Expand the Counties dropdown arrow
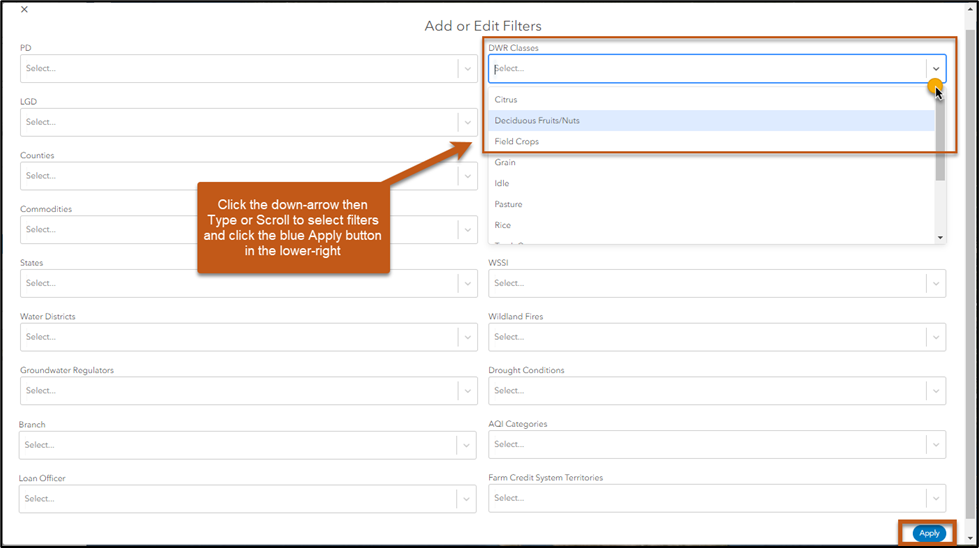This screenshot has height=548, width=979. coord(467,176)
